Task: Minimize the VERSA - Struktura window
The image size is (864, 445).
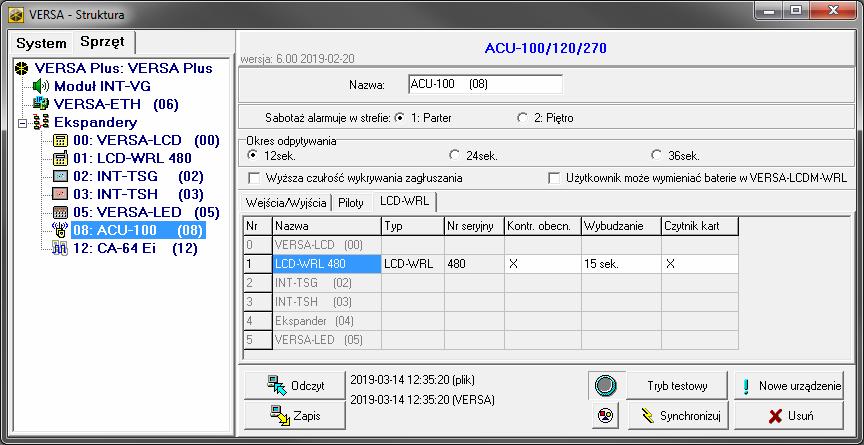Action: tap(771, 11)
